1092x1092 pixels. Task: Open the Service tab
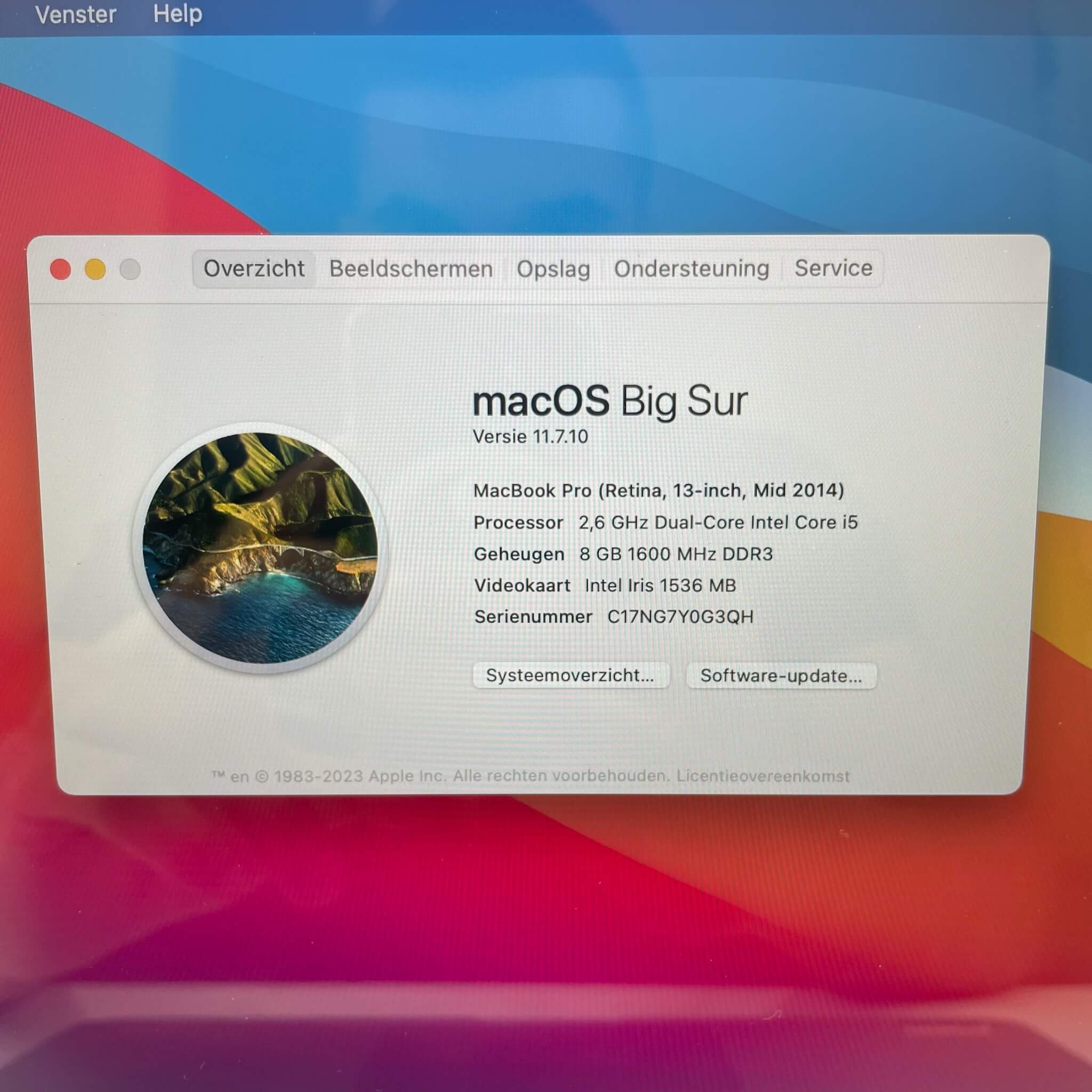click(833, 268)
